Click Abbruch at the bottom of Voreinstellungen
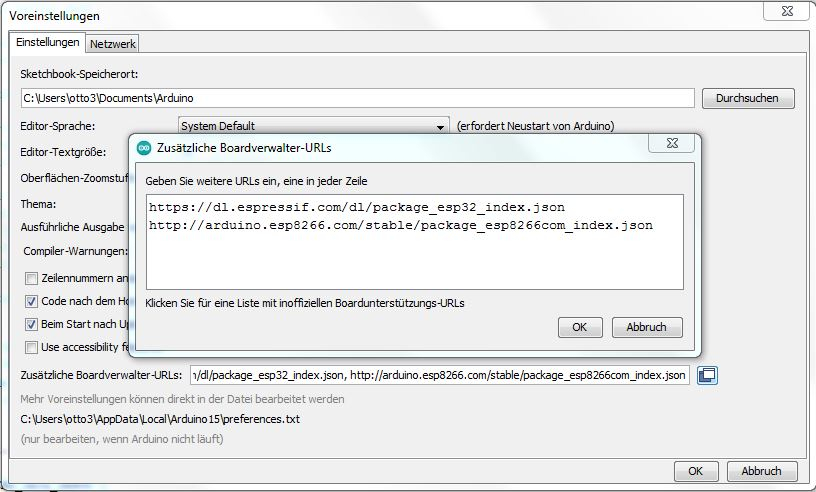Screen dimensions: 816x492 click(762, 472)
